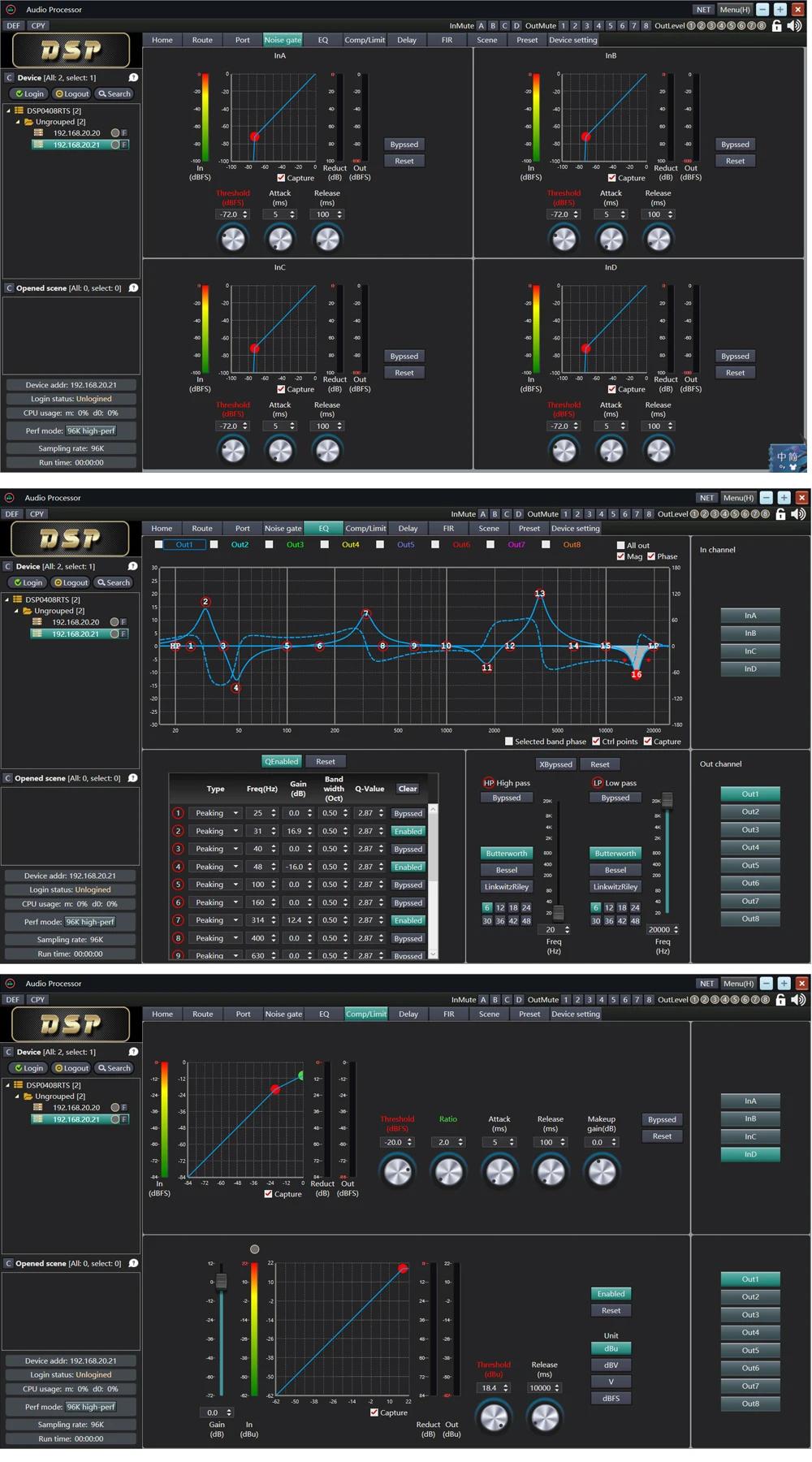Collapse the Ungrouped folder in the EQ window
812x1462 pixels.
click(16, 611)
